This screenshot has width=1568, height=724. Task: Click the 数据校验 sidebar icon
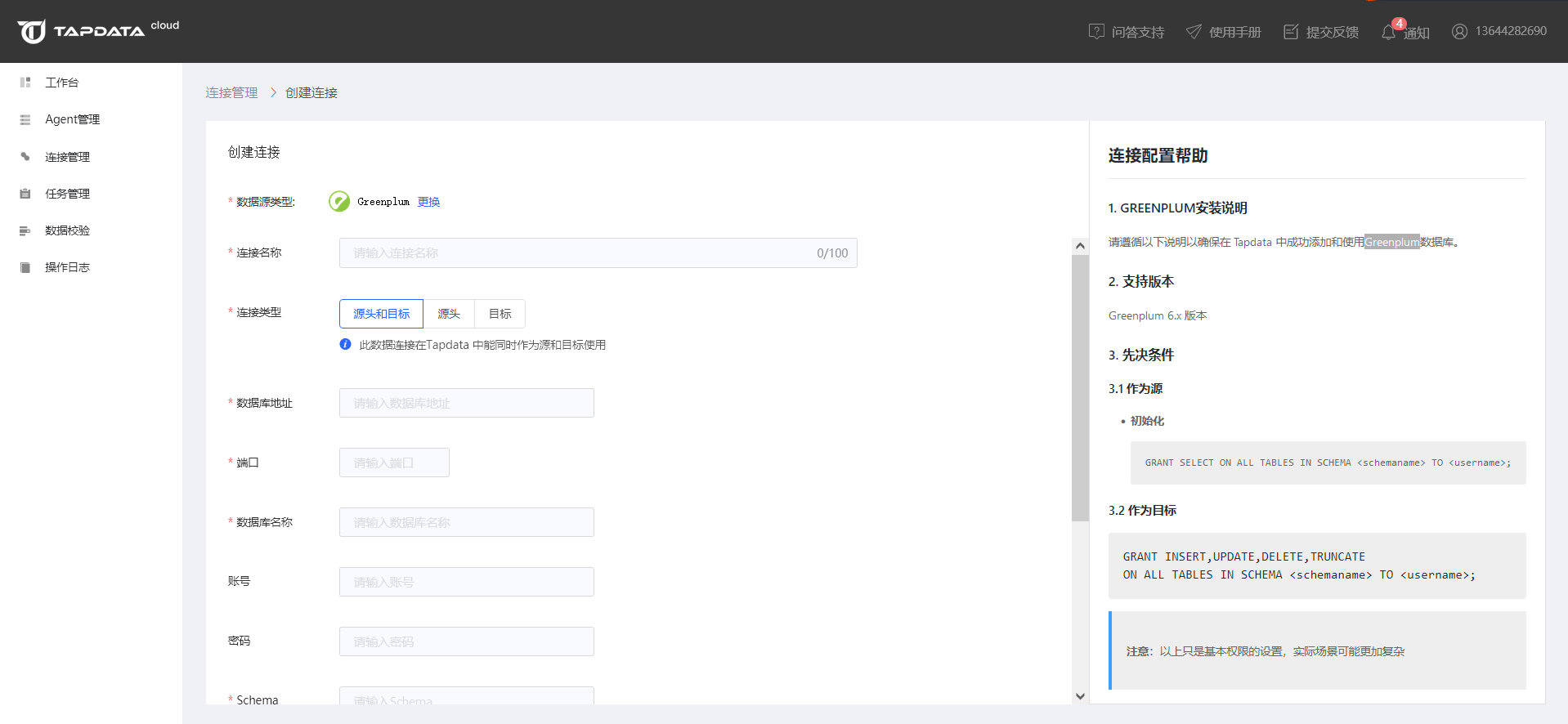25,230
